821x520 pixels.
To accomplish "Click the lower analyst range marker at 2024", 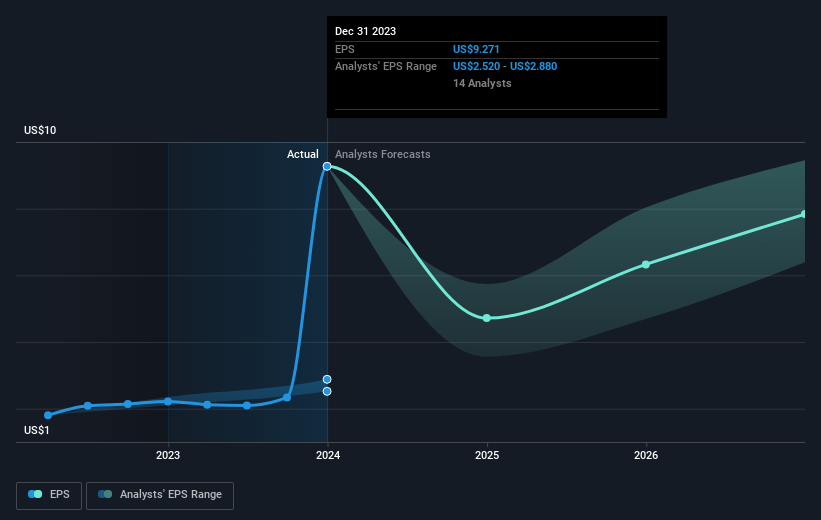I will [327, 391].
